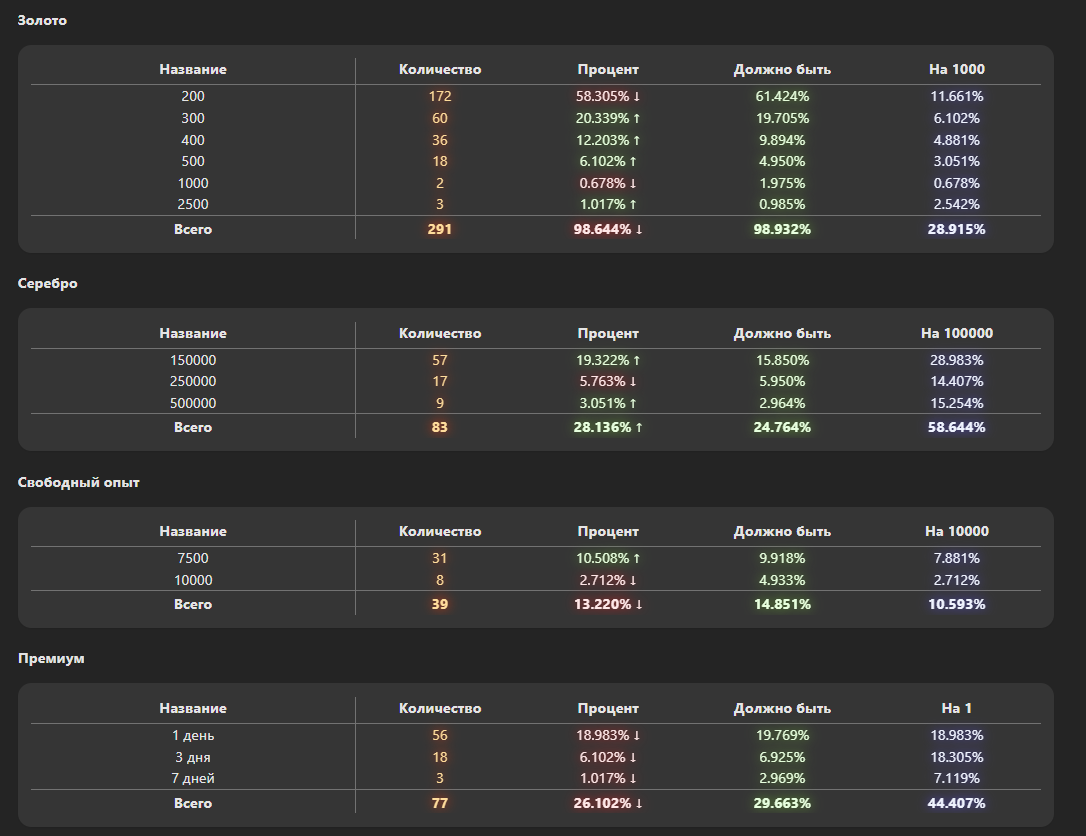The height and width of the screenshot is (836, 1086).
Task: Click the "На 1" column header
Action: click(x=956, y=708)
